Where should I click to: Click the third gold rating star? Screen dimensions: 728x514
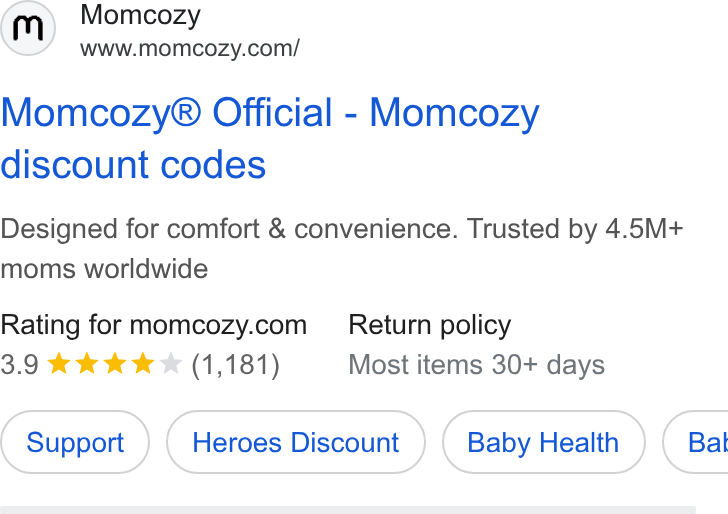[115, 363]
